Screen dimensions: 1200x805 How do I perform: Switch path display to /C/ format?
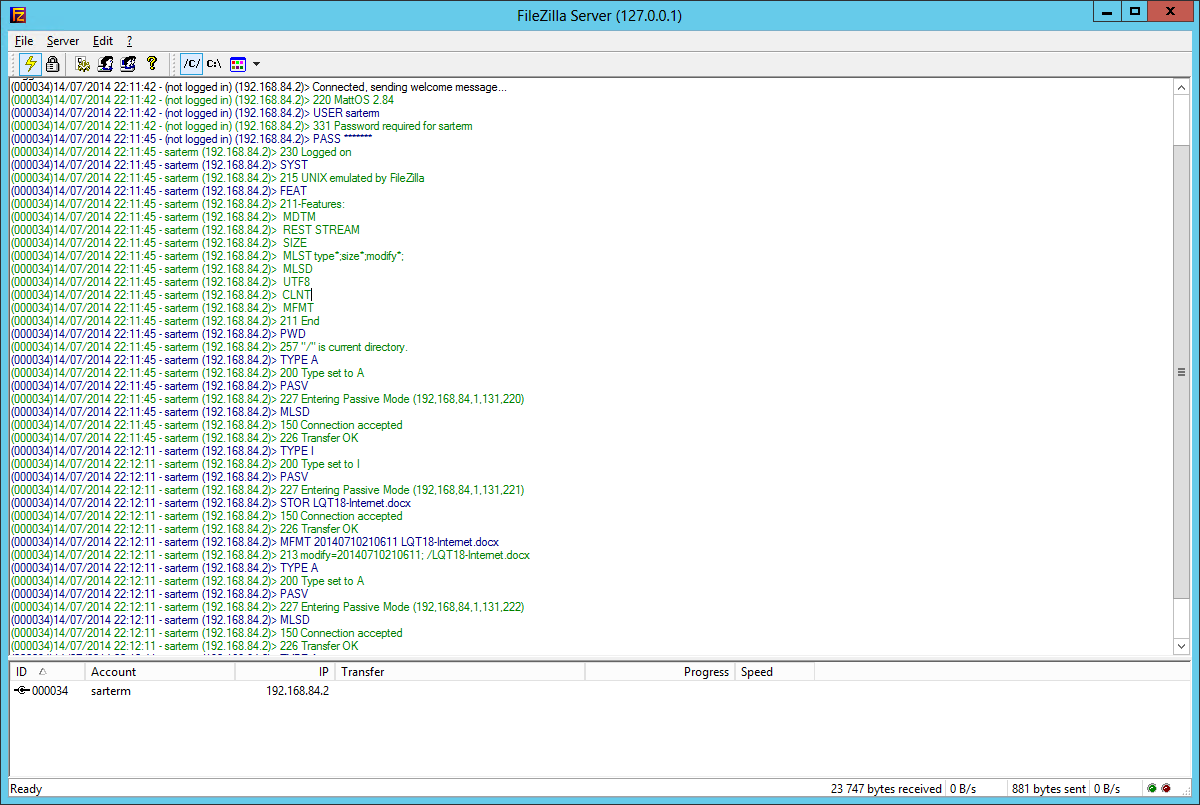pyautogui.click(x=191, y=64)
